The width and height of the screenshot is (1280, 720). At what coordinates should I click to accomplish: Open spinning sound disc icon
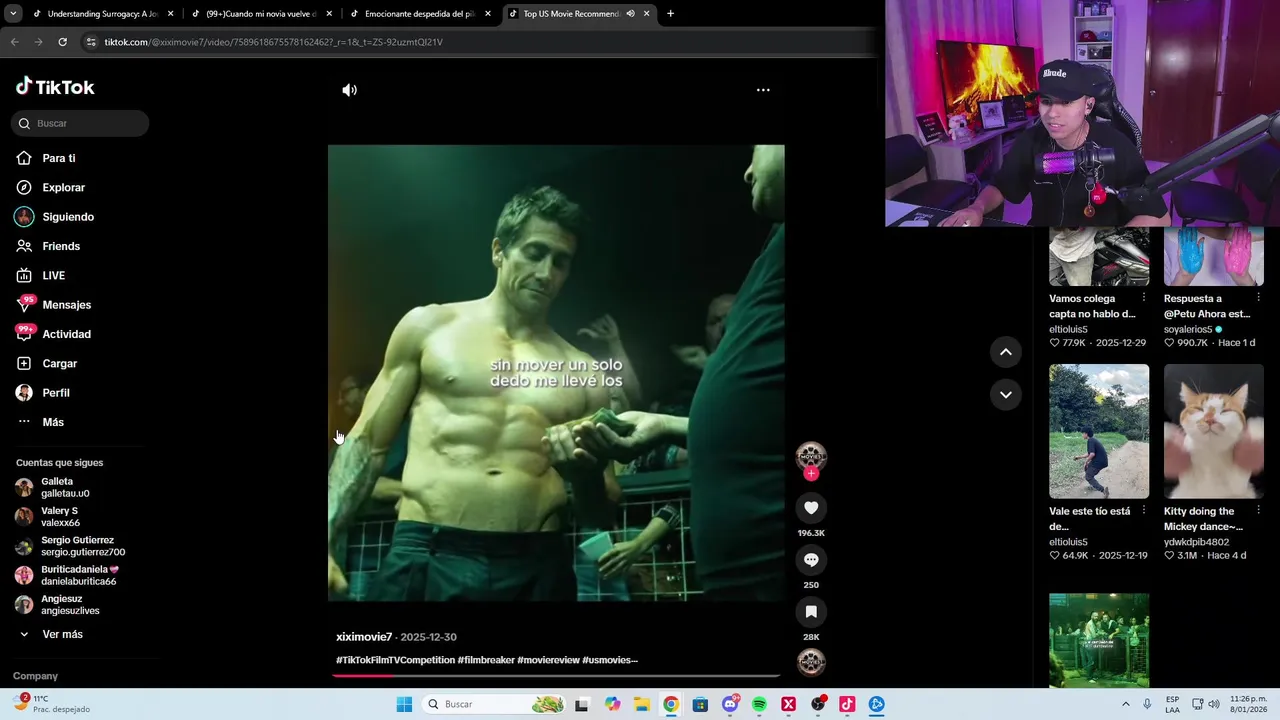pyautogui.click(x=811, y=662)
